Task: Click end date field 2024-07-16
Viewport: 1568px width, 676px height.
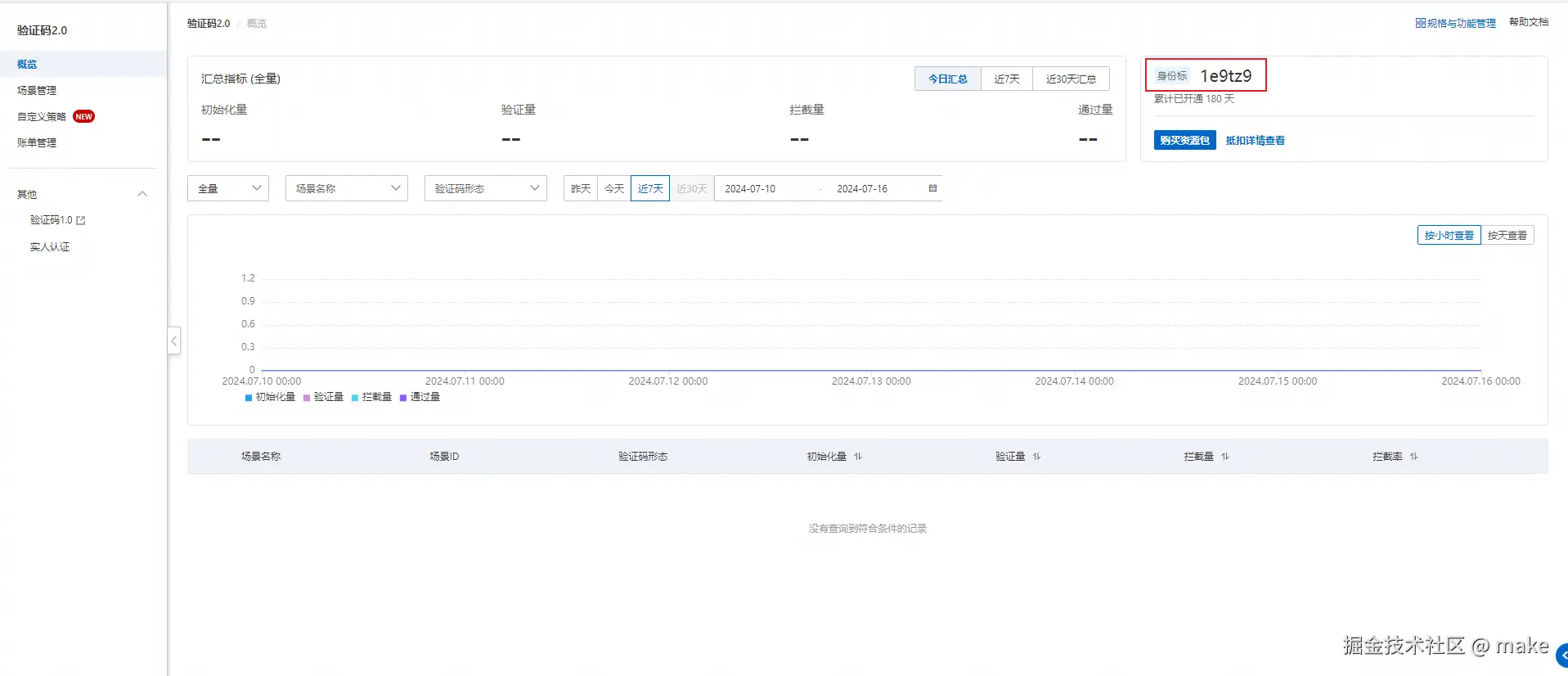Action: [861, 188]
